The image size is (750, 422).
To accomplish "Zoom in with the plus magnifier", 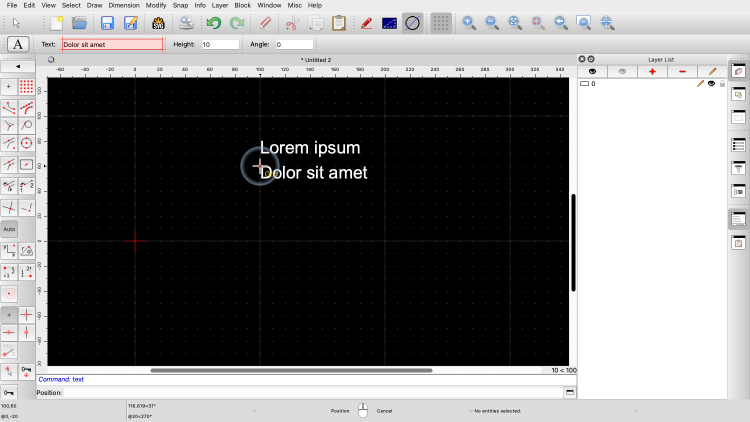I will 469,23.
